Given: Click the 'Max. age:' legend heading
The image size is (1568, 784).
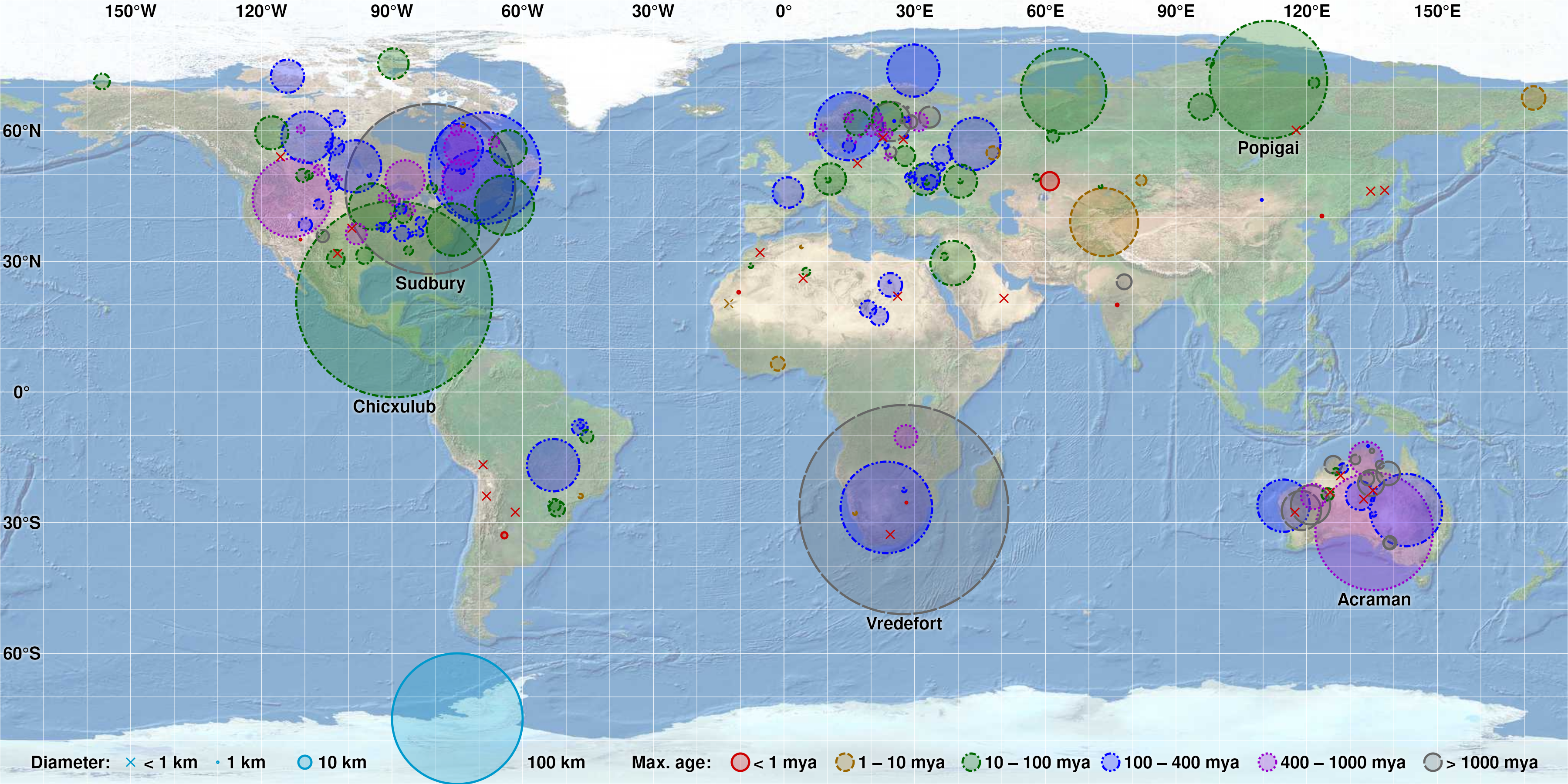Looking at the screenshot, I should click(x=671, y=763).
